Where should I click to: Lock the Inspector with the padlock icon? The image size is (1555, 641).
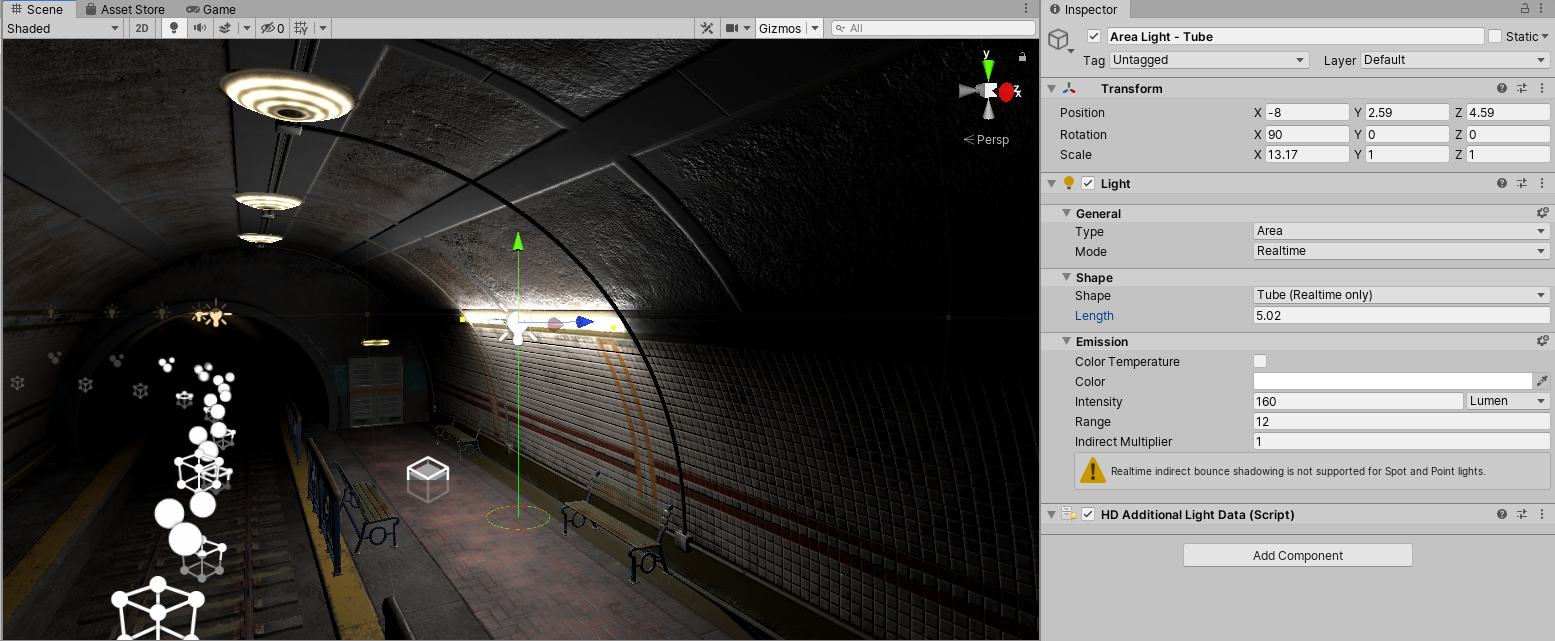coord(1525,9)
